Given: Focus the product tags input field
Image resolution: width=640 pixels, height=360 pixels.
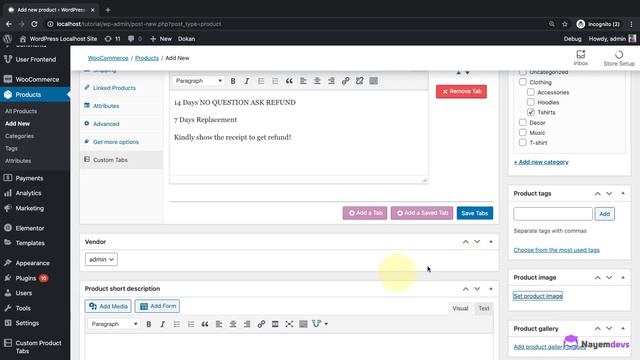Looking at the screenshot, I should point(553,213).
